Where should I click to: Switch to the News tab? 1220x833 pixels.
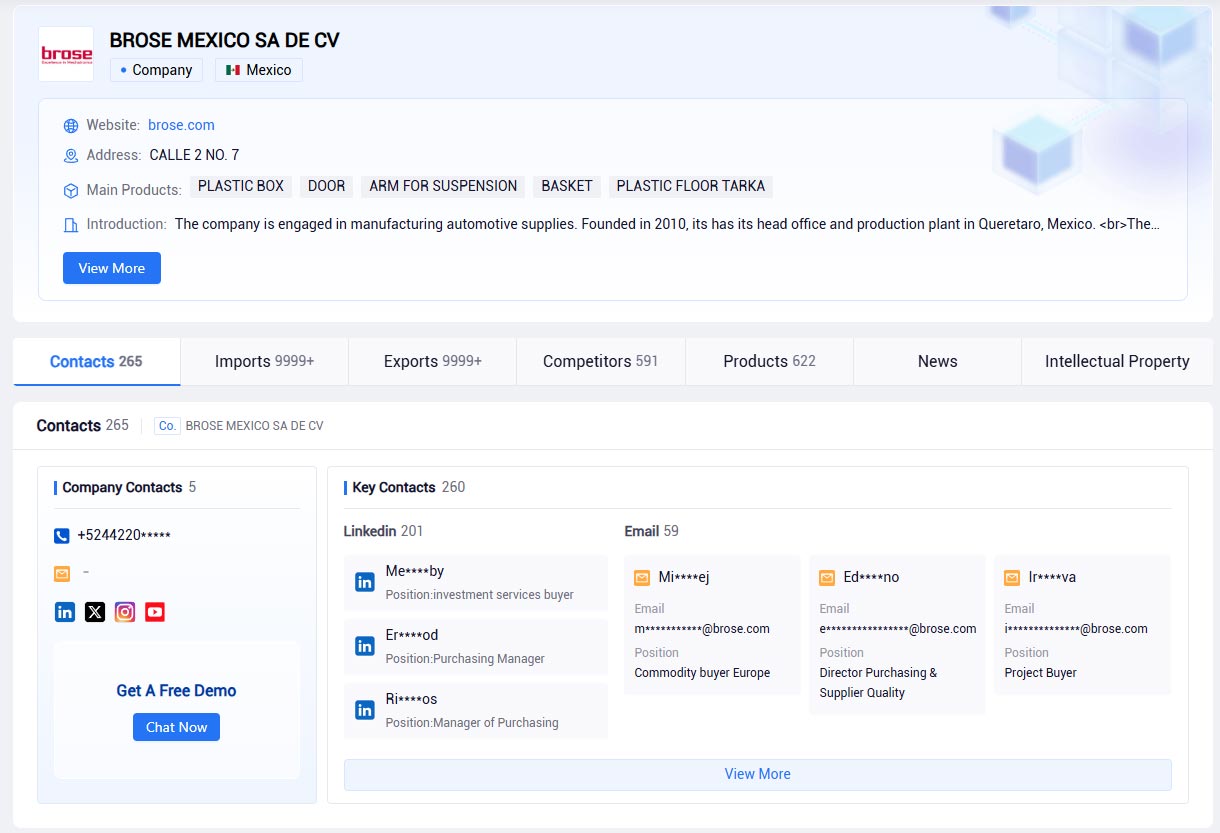coord(938,361)
